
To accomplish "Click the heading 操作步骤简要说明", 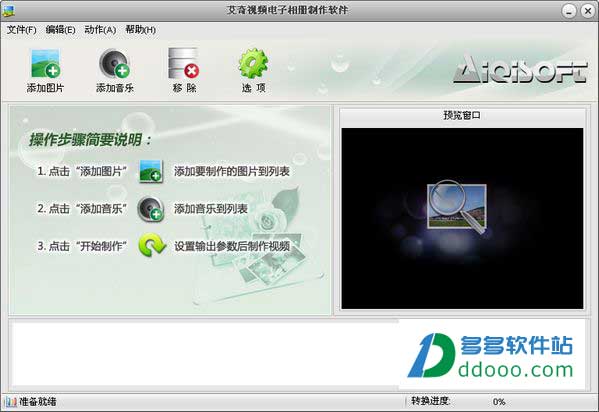I will tap(90, 139).
